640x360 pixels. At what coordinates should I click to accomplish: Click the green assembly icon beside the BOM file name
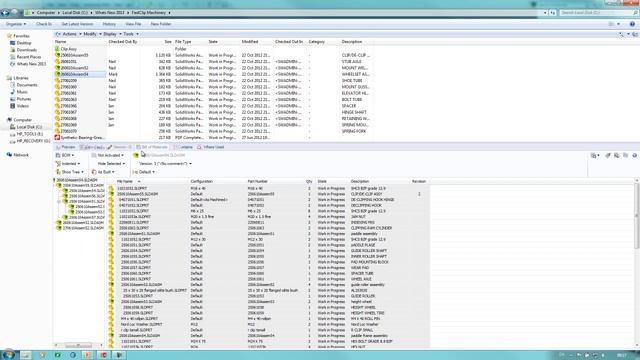tap(136, 156)
